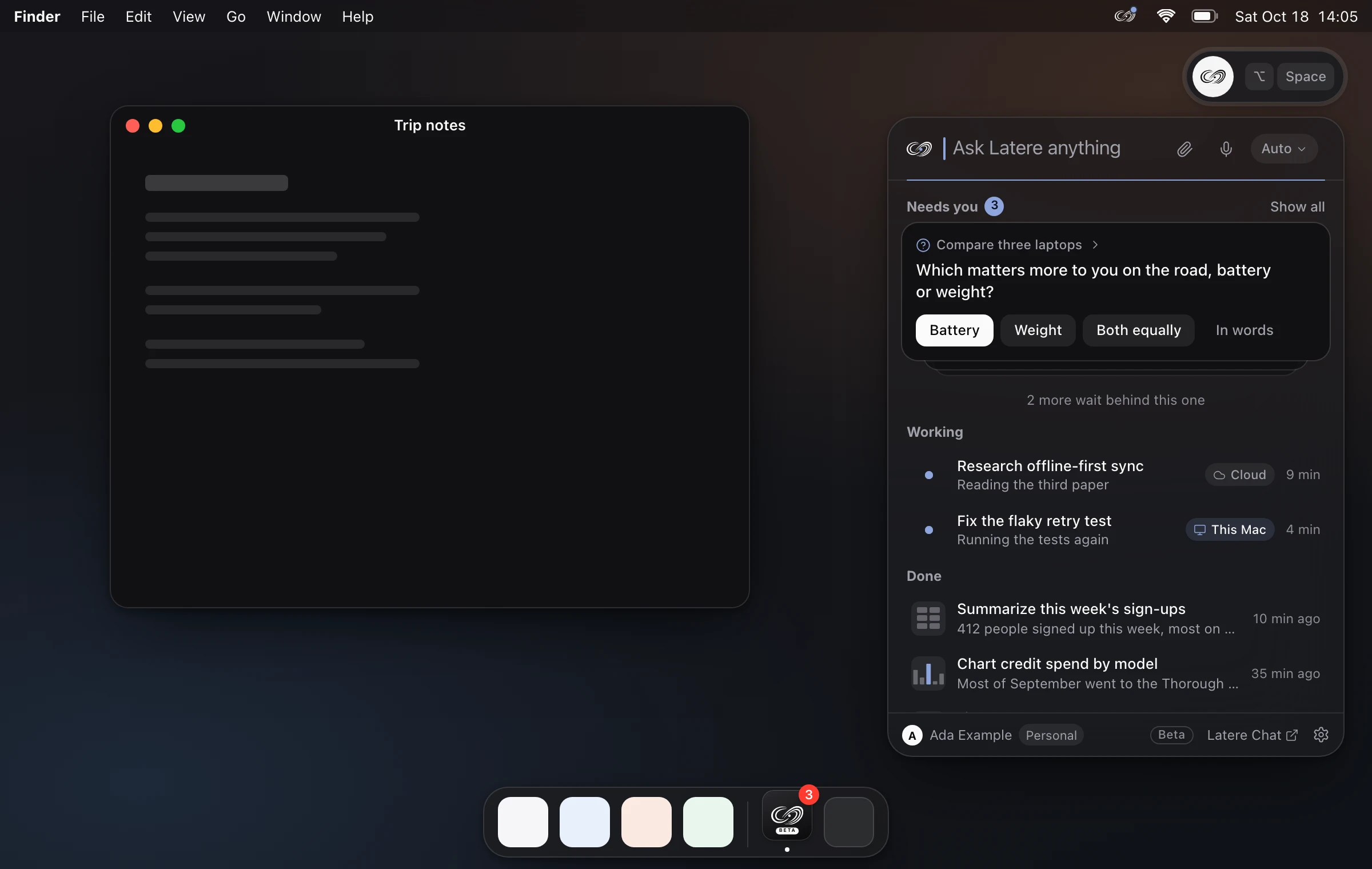Image resolution: width=1372 pixels, height=869 pixels.
Task: Open the File menu
Action: click(93, 17)
